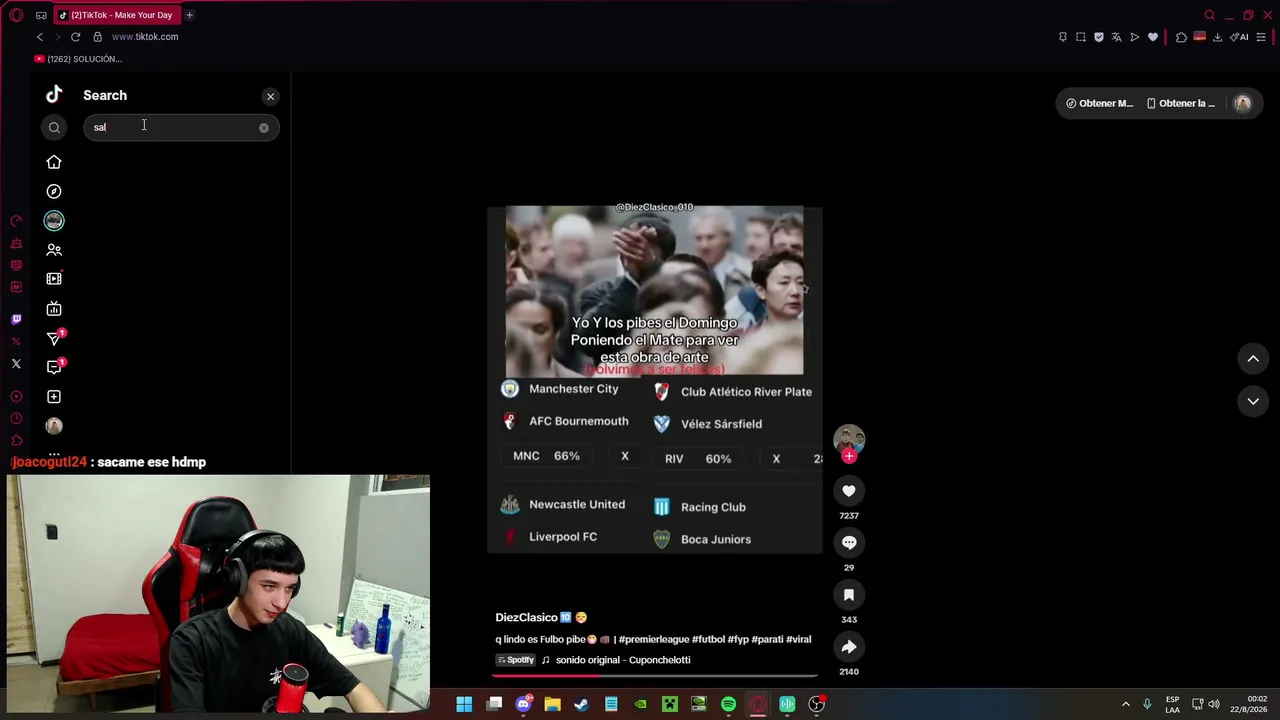
Task: Open the video comments
Action: click(x=849, y=542)
